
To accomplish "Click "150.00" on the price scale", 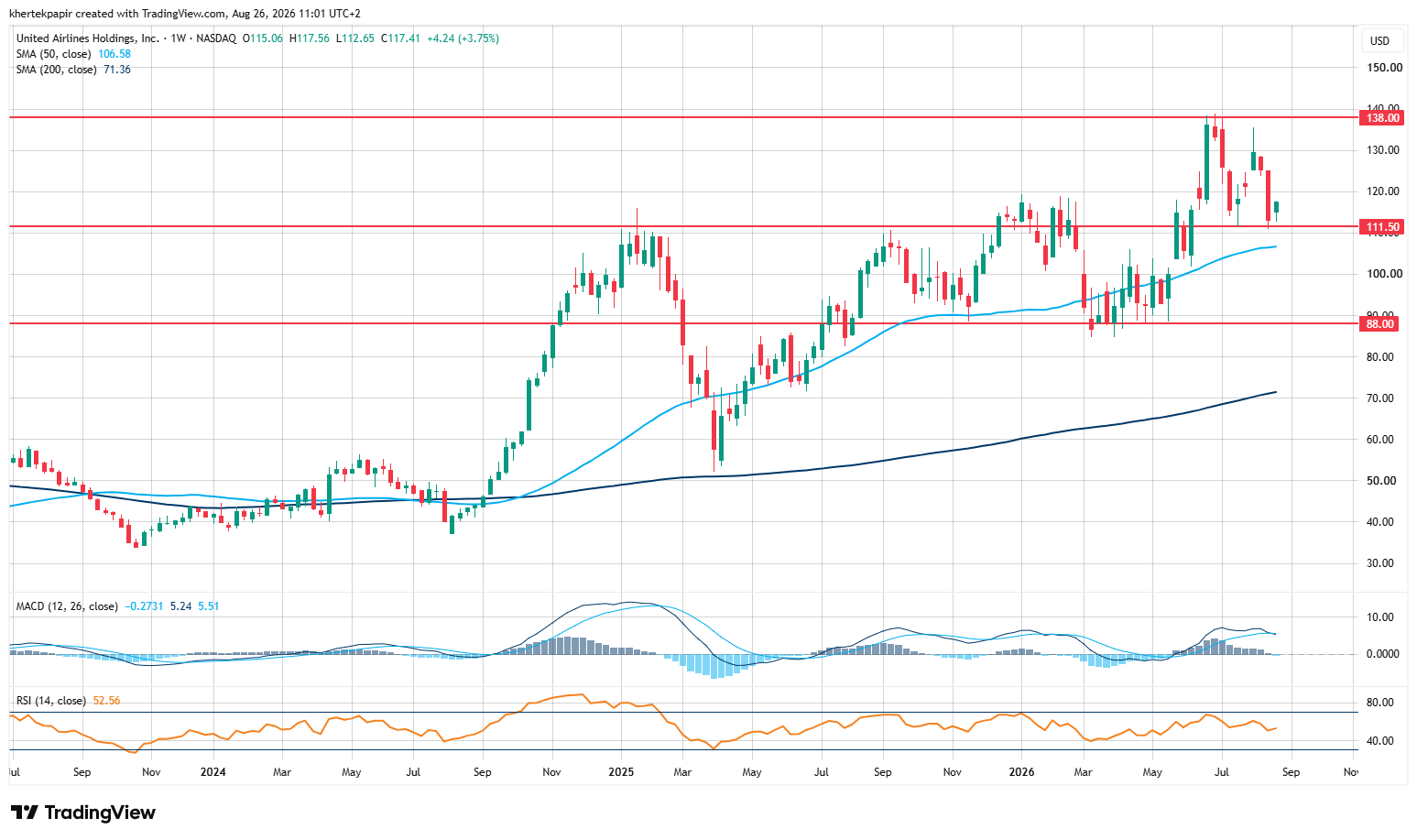I will pyautogui.click(x=1384, y=68).
